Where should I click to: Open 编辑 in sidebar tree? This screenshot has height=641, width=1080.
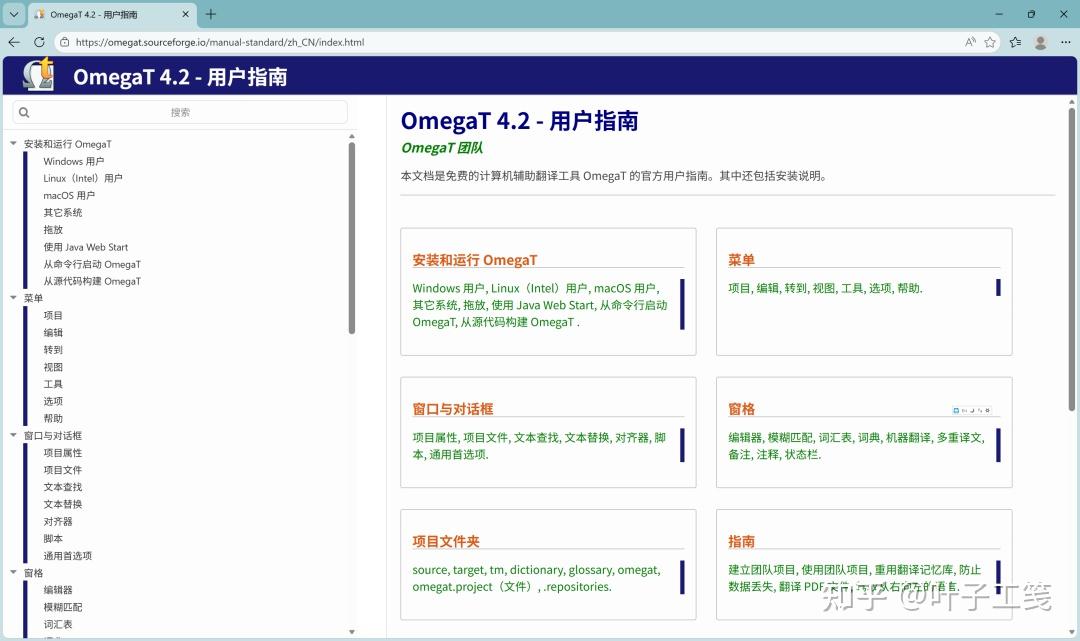point(53,333)
